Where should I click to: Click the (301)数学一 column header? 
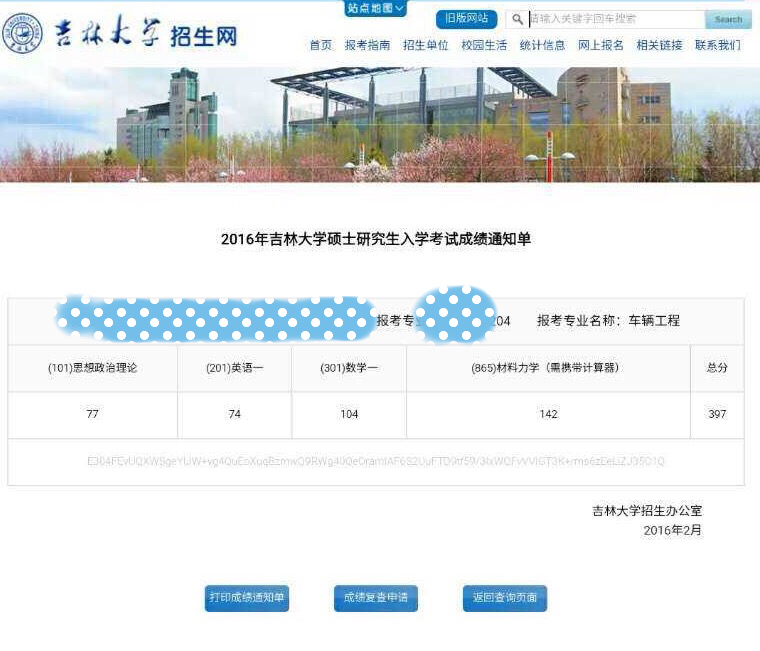[349, 368]
